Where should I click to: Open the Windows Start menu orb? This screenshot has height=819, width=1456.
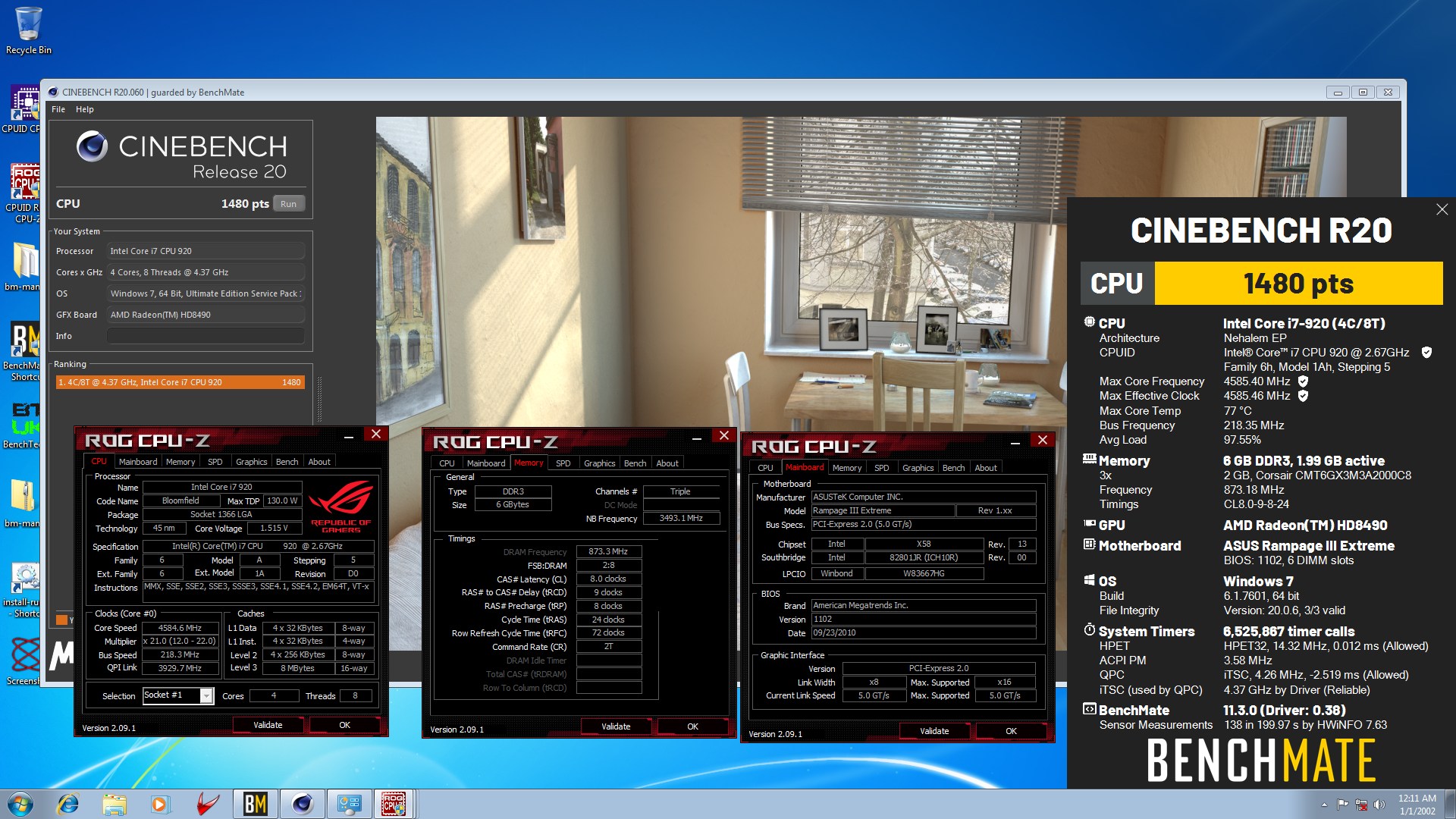click(20, 804)
